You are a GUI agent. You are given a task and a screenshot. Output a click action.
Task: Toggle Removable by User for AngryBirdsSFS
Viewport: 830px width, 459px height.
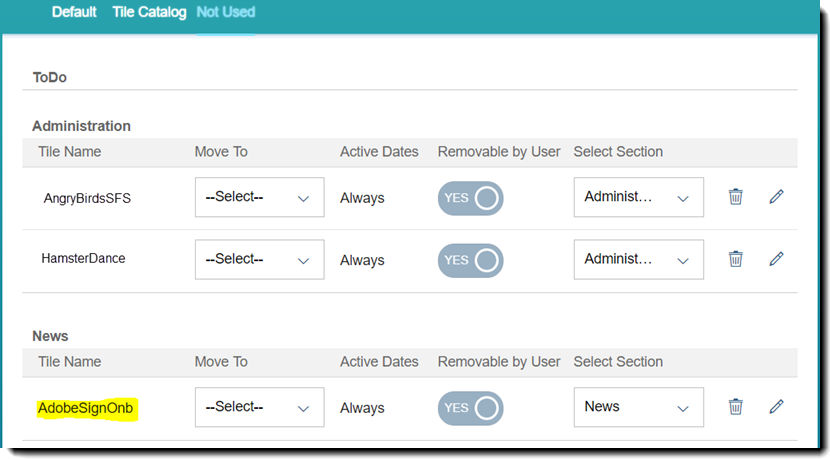pyautogui.click(x=470, y=198)
